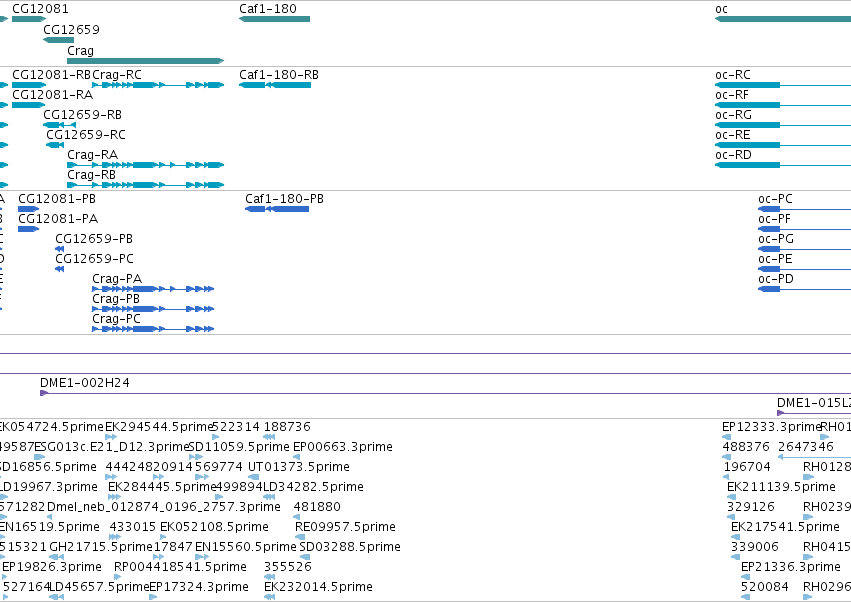Select the Crag-RA transcript
Image resolution: width=851 pixels, height=602 pixels.
pos(145,165)
